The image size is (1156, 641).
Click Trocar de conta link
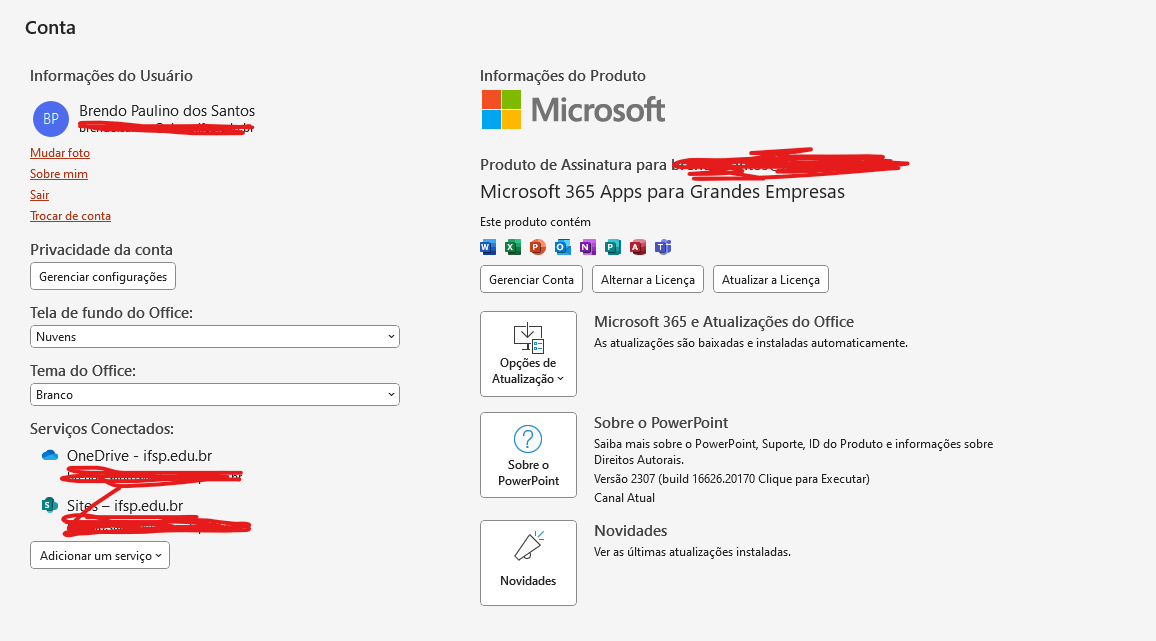coord(71,216)
